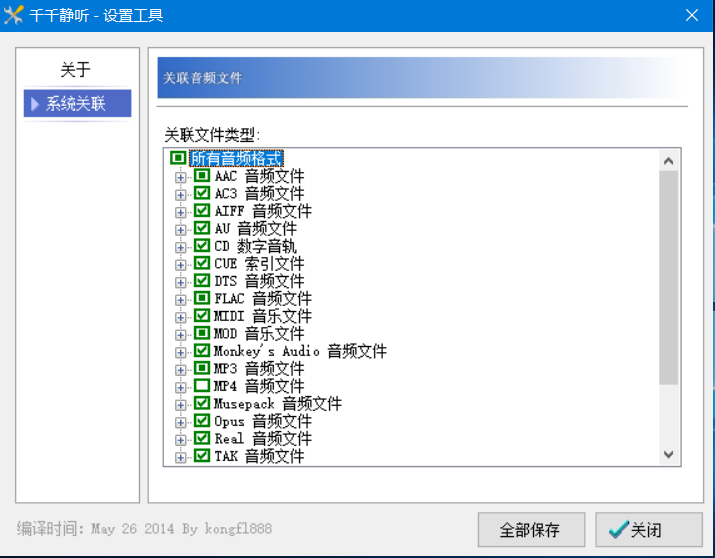This screenshot has height=558, width=715.
Task: Select 系统关联 in the sidebar
Action: tap(76, 103)
